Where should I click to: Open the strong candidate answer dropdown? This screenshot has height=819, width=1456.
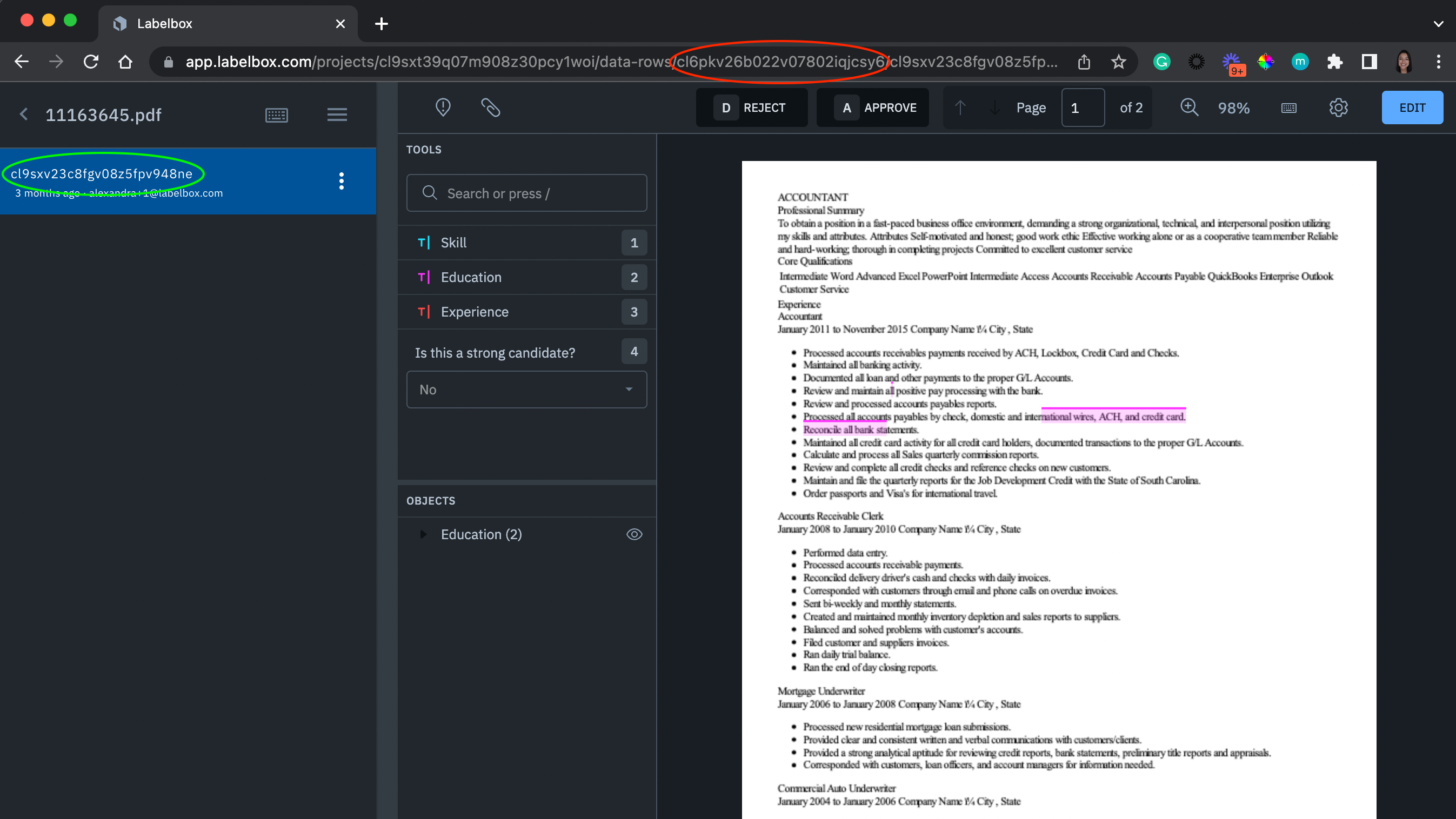[526, 389]
